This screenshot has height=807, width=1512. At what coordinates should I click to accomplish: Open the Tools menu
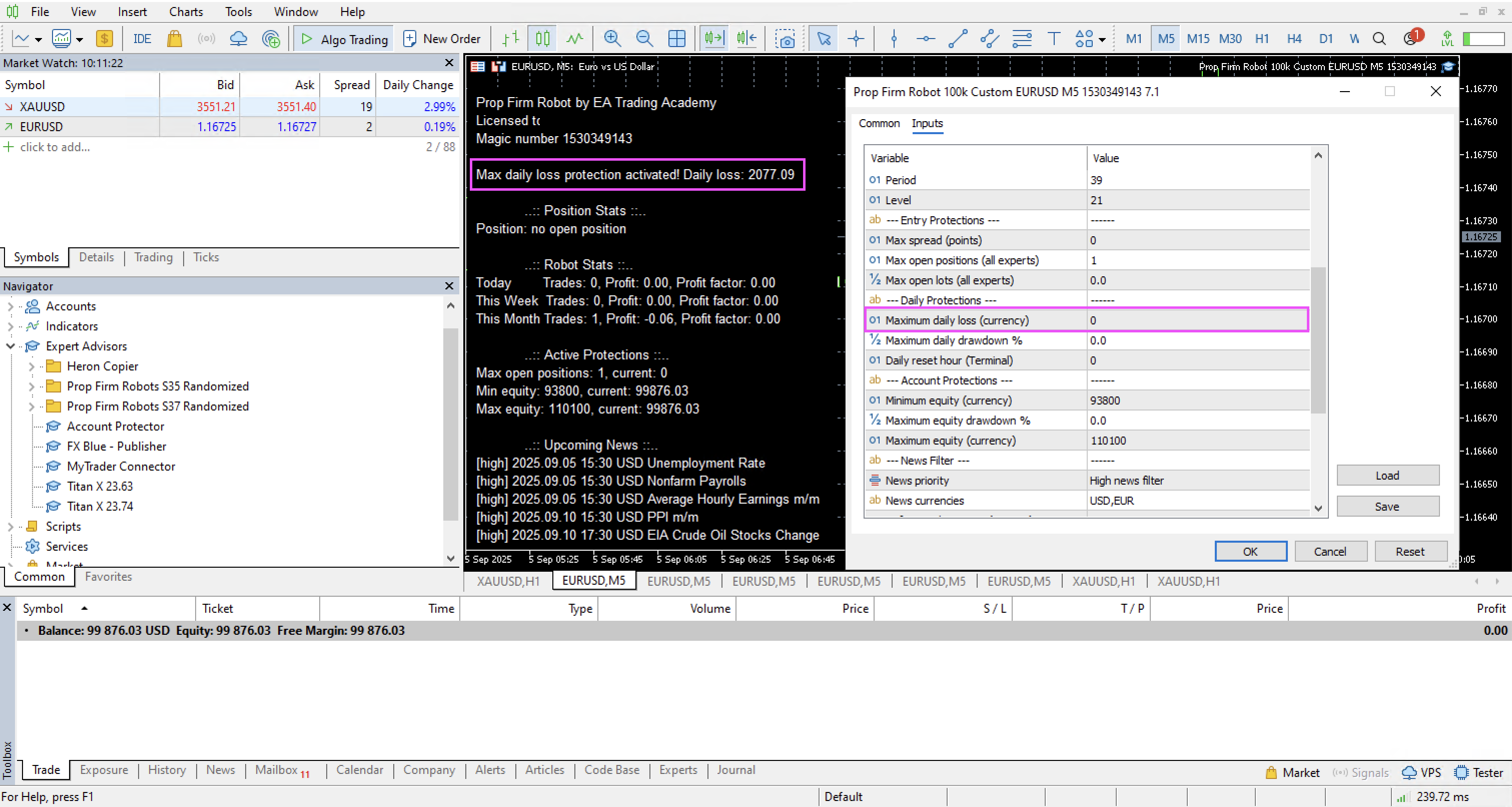coord(238,12)
